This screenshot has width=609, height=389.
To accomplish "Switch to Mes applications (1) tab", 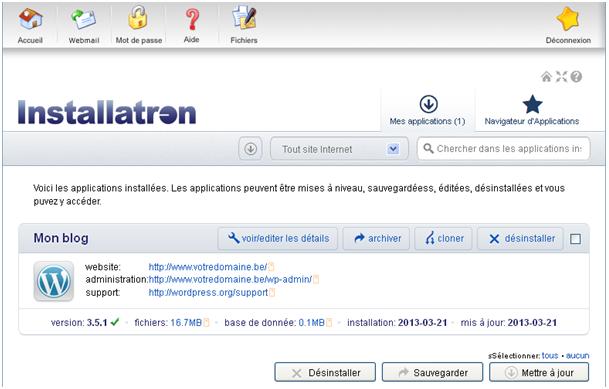I will [427, 111].
